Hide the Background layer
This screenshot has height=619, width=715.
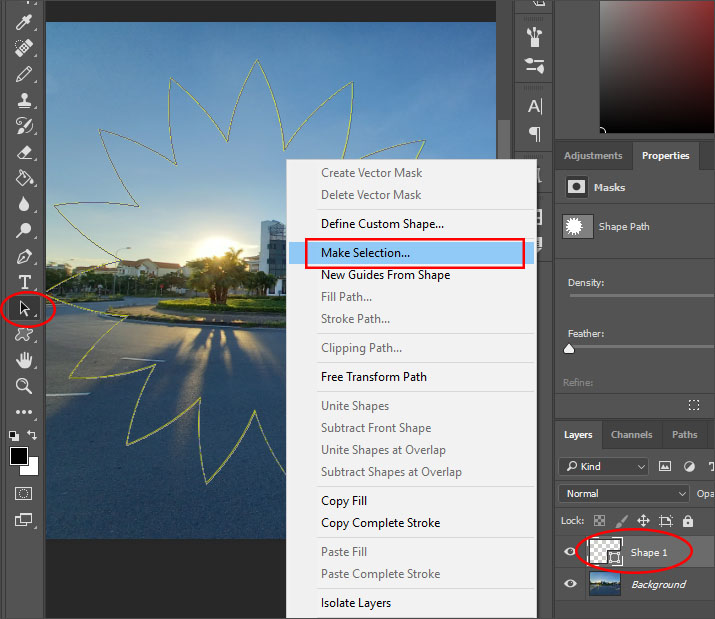[x=570, y=584]
